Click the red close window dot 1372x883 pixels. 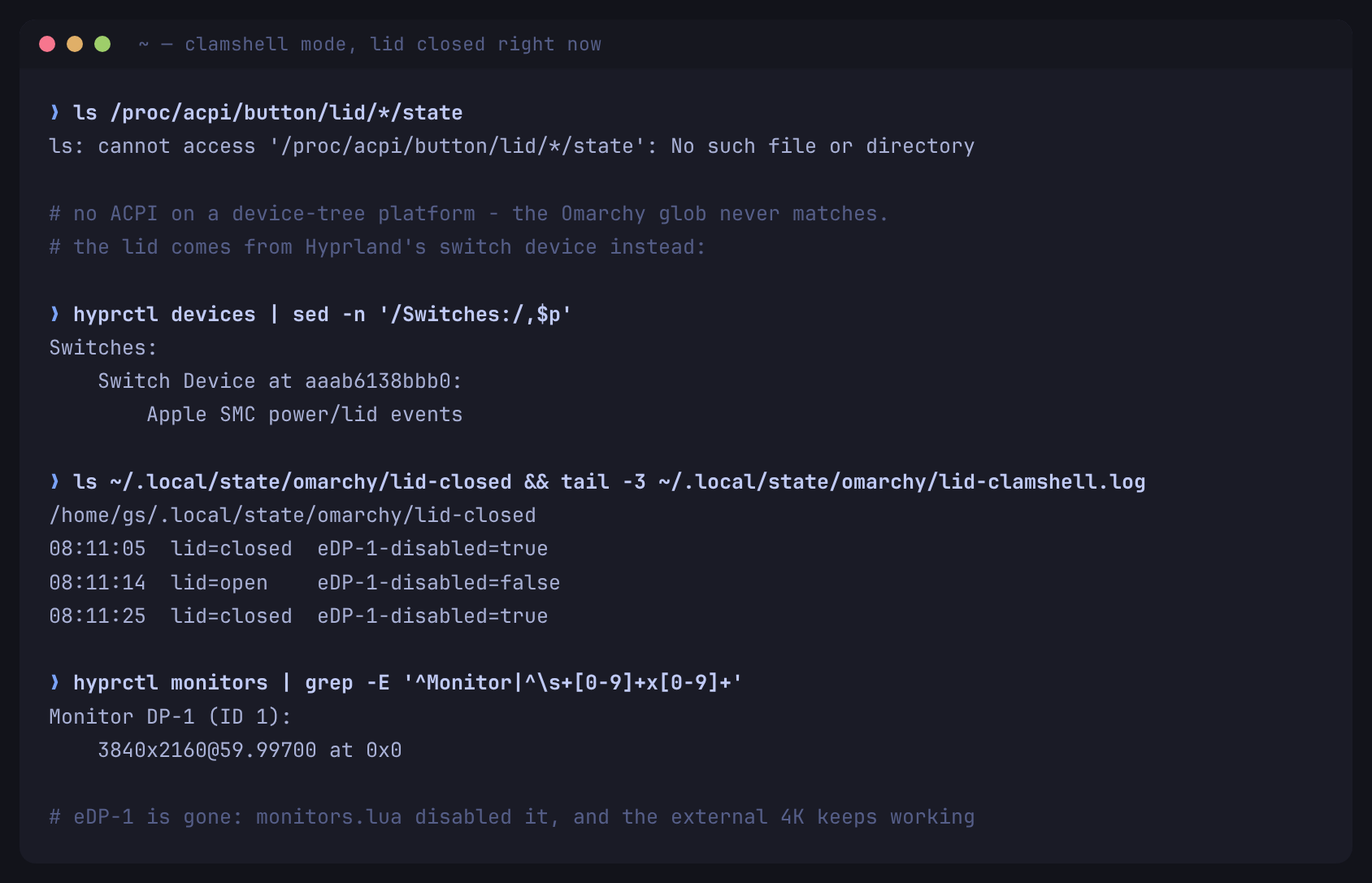pos(47,44)
